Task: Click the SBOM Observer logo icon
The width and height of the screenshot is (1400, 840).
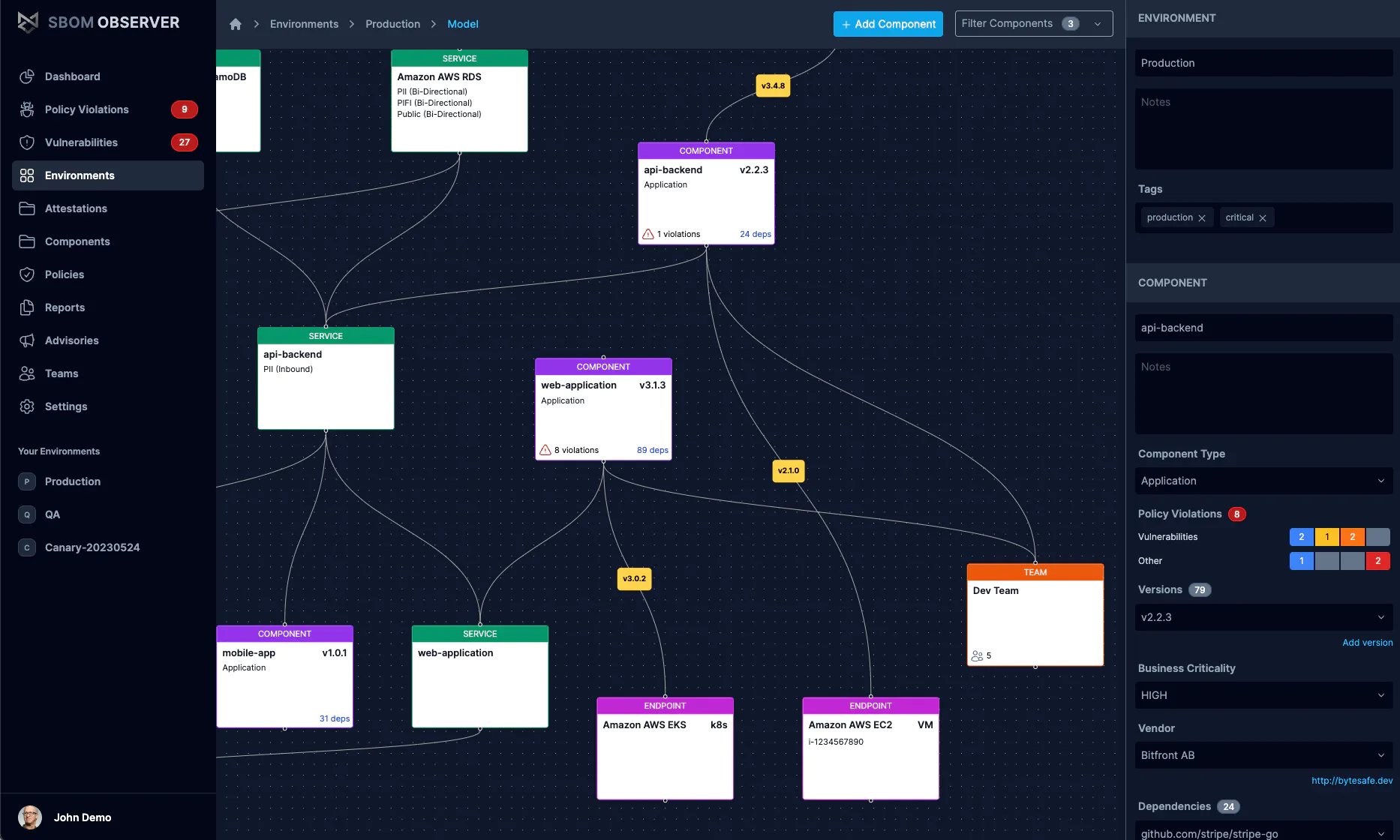Action: coord(28,22)
